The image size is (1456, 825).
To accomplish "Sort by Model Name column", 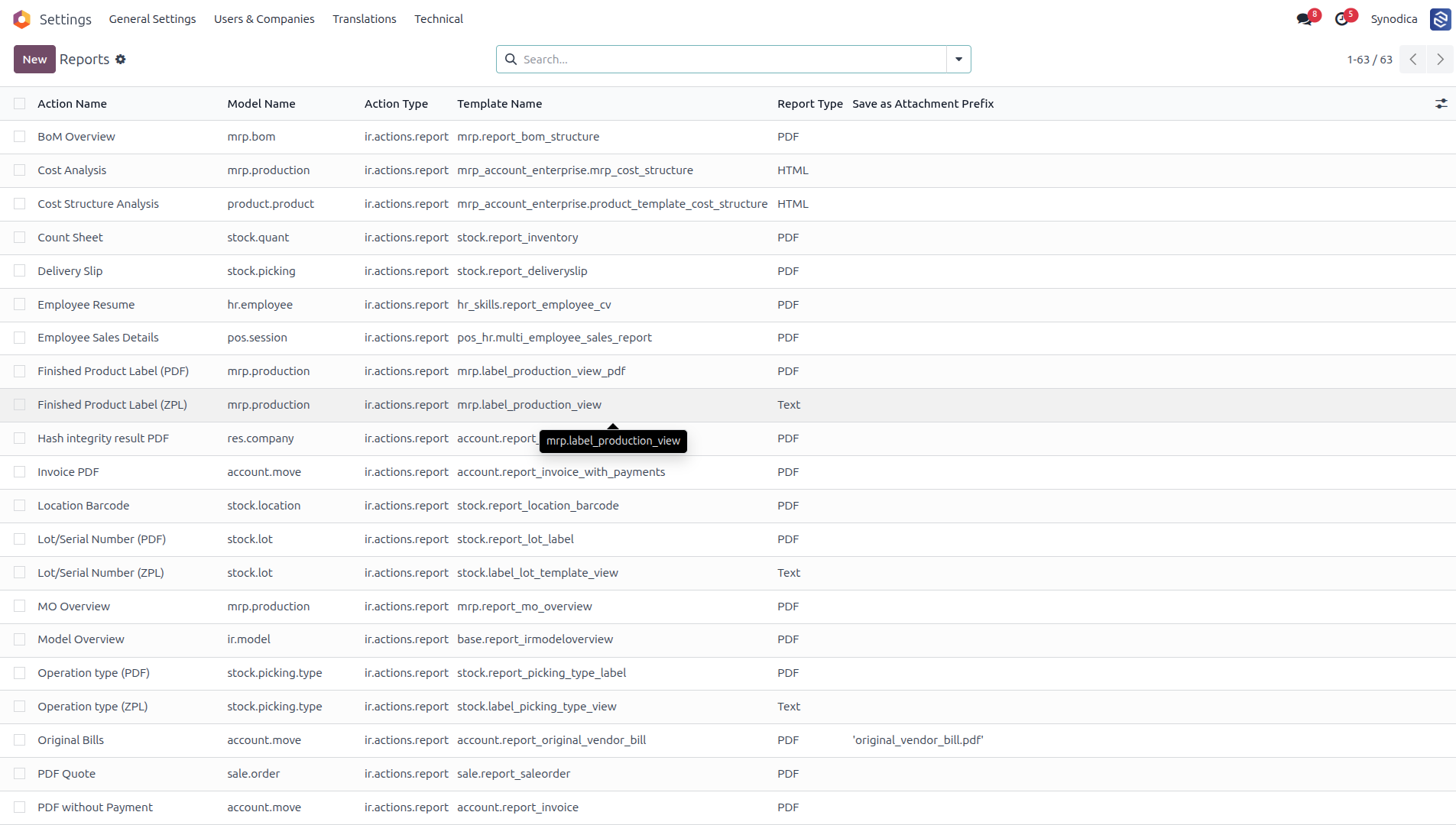I will pyautogui.click(x=261, y=104).
